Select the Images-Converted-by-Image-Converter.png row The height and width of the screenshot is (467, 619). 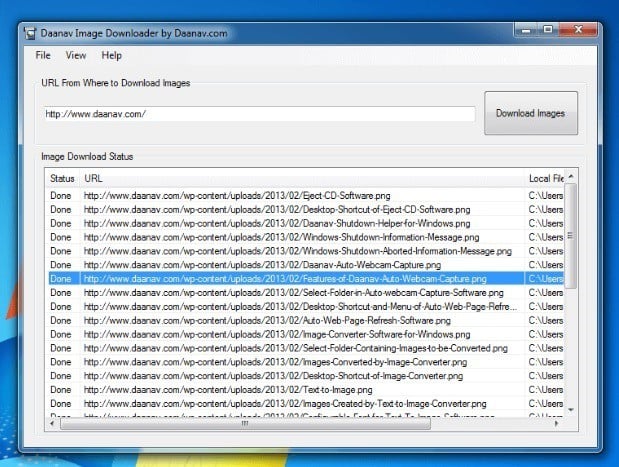(x=306, y=362)
